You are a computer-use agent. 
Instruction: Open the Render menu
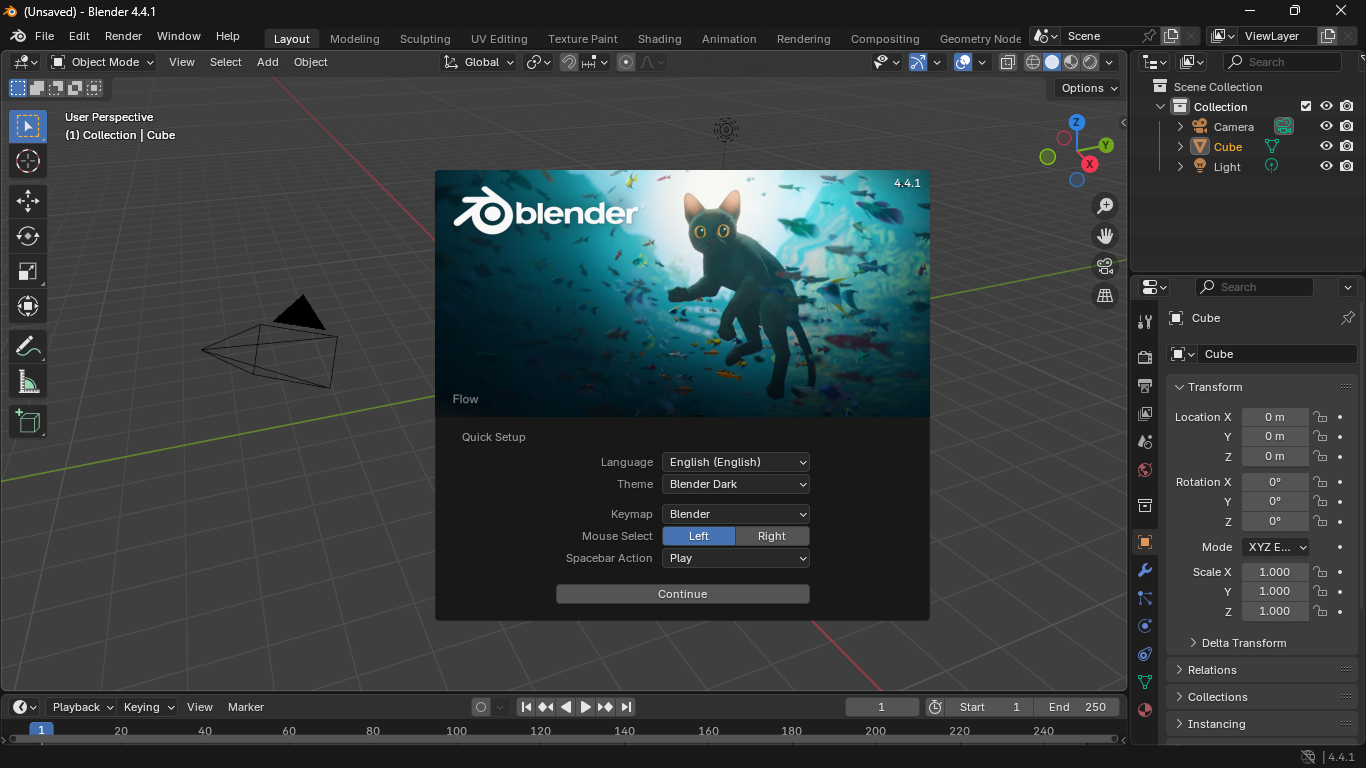click(x=123, y=36)
